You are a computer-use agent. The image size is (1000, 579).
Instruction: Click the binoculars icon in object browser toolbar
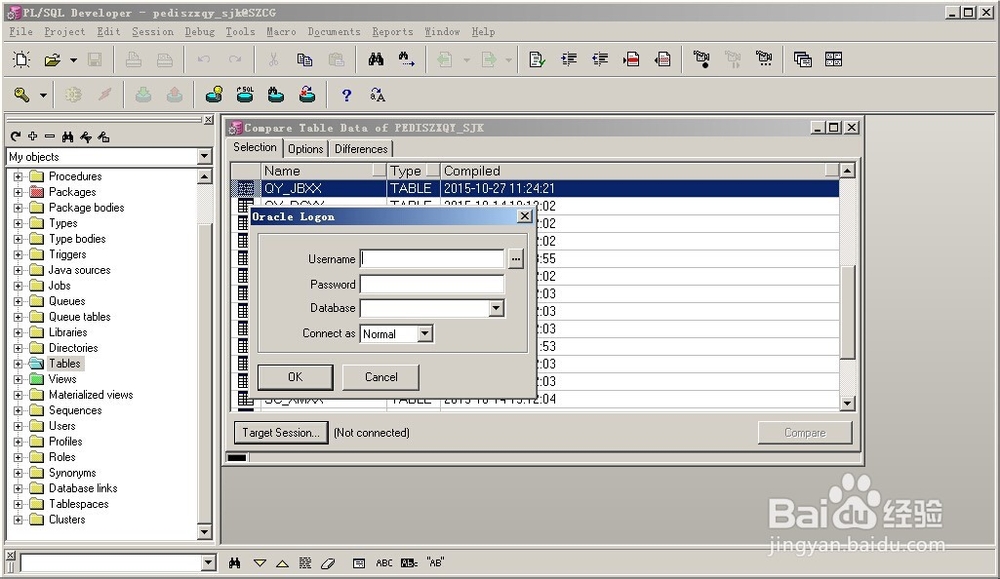click(68, 136)
